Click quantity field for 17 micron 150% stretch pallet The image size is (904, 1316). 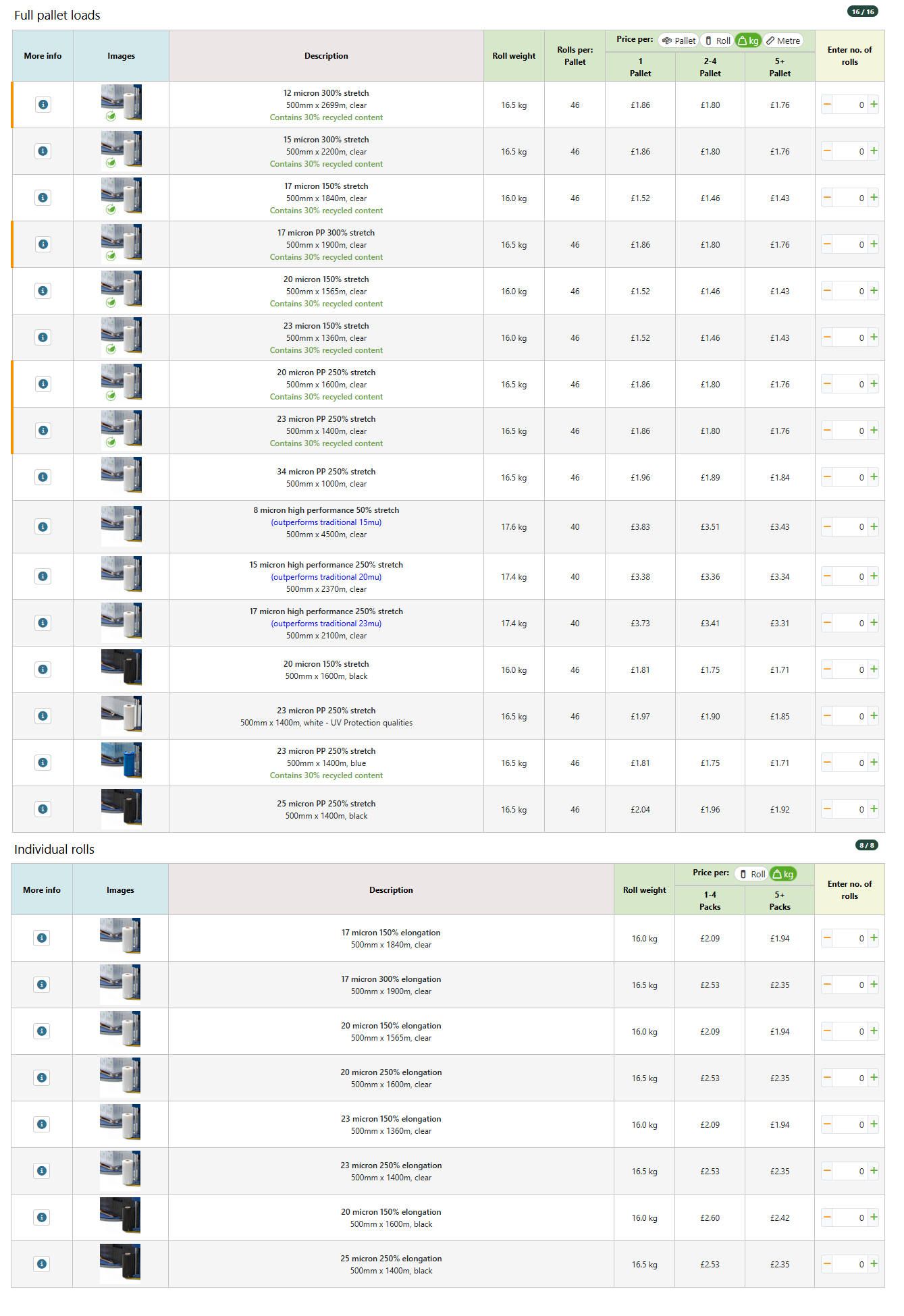point(850,198)
